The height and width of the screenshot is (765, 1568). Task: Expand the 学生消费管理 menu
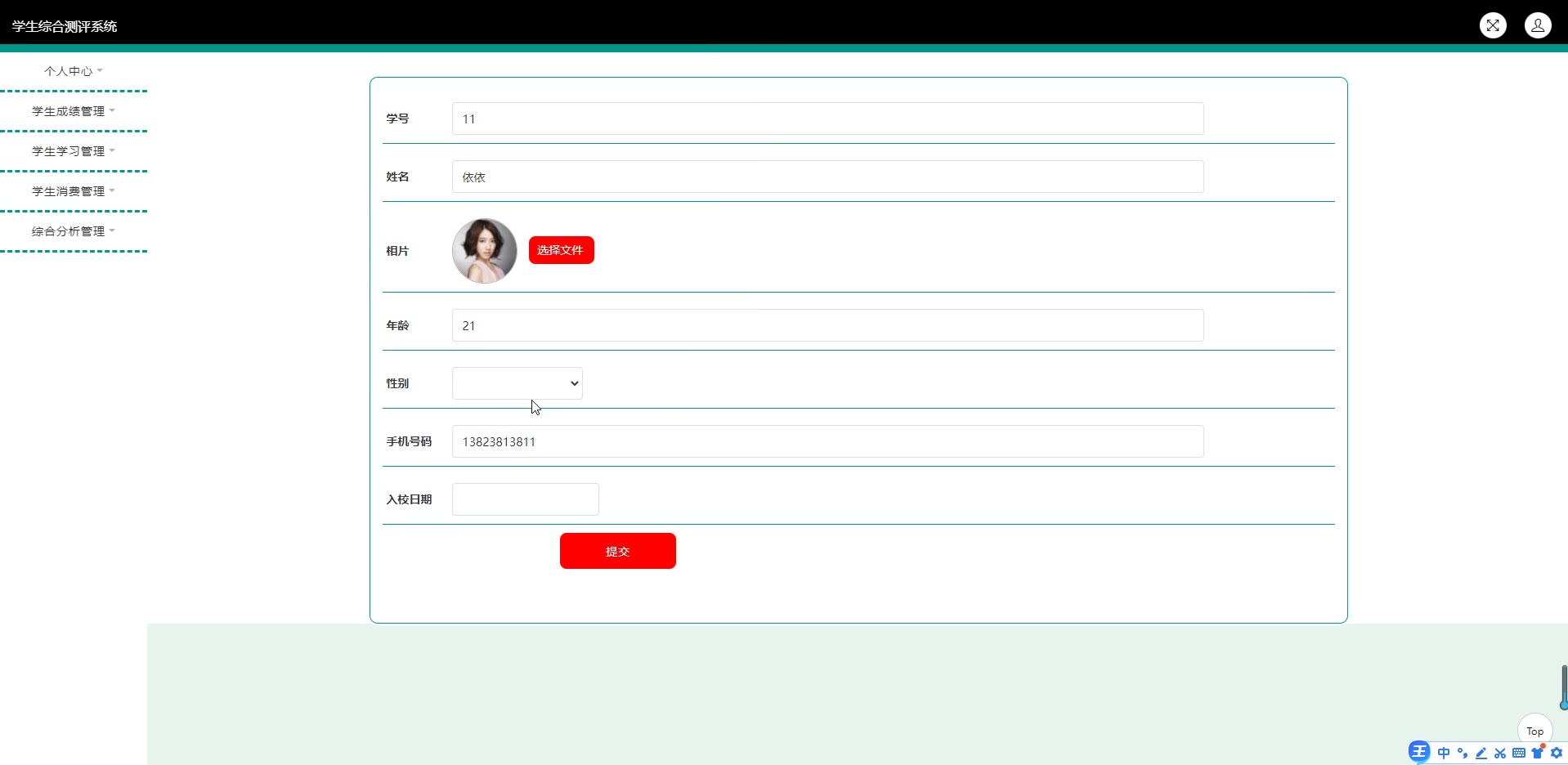(74, 191)
